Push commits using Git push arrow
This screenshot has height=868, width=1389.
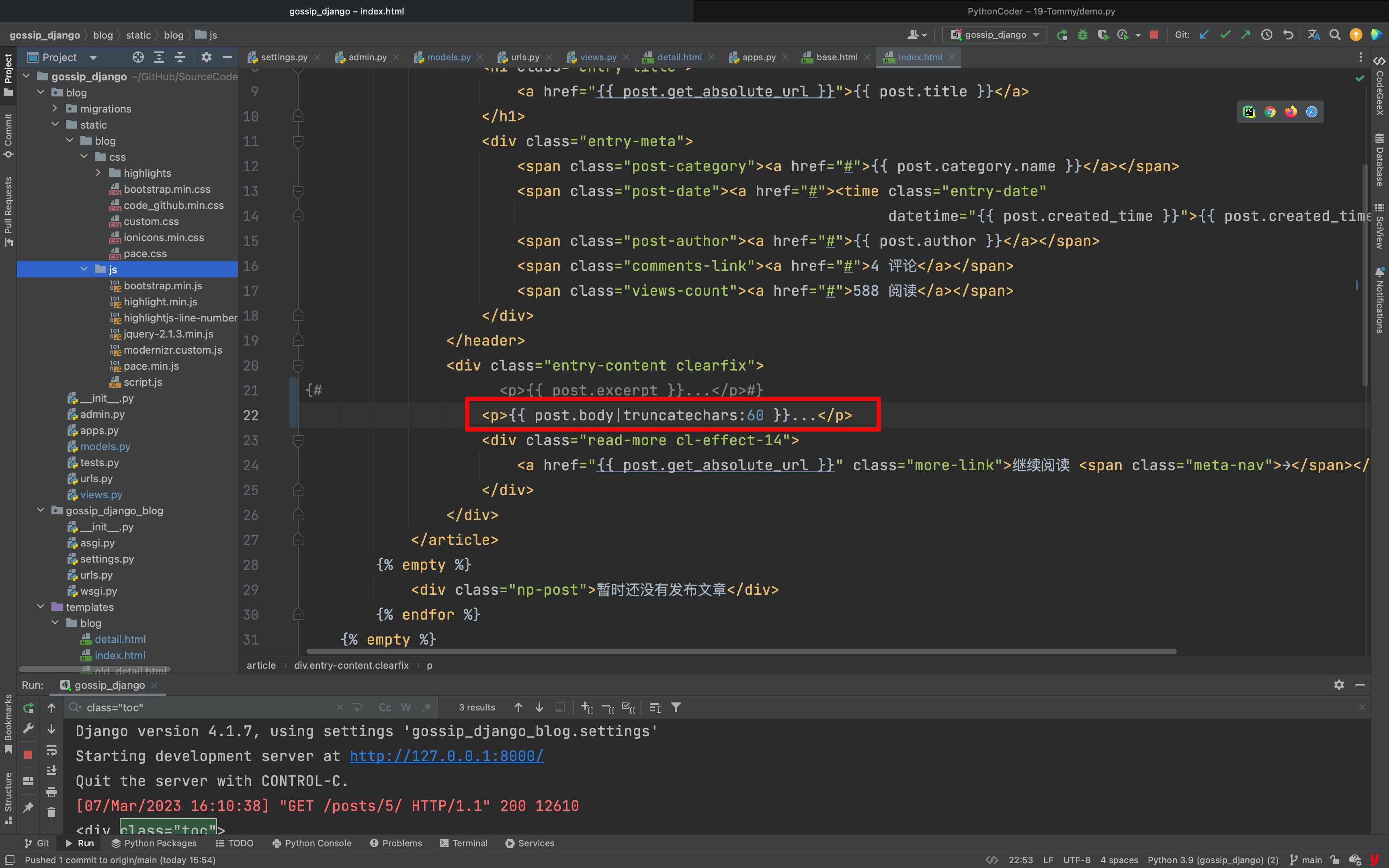pyautogui.click(x=1246, y=35)
